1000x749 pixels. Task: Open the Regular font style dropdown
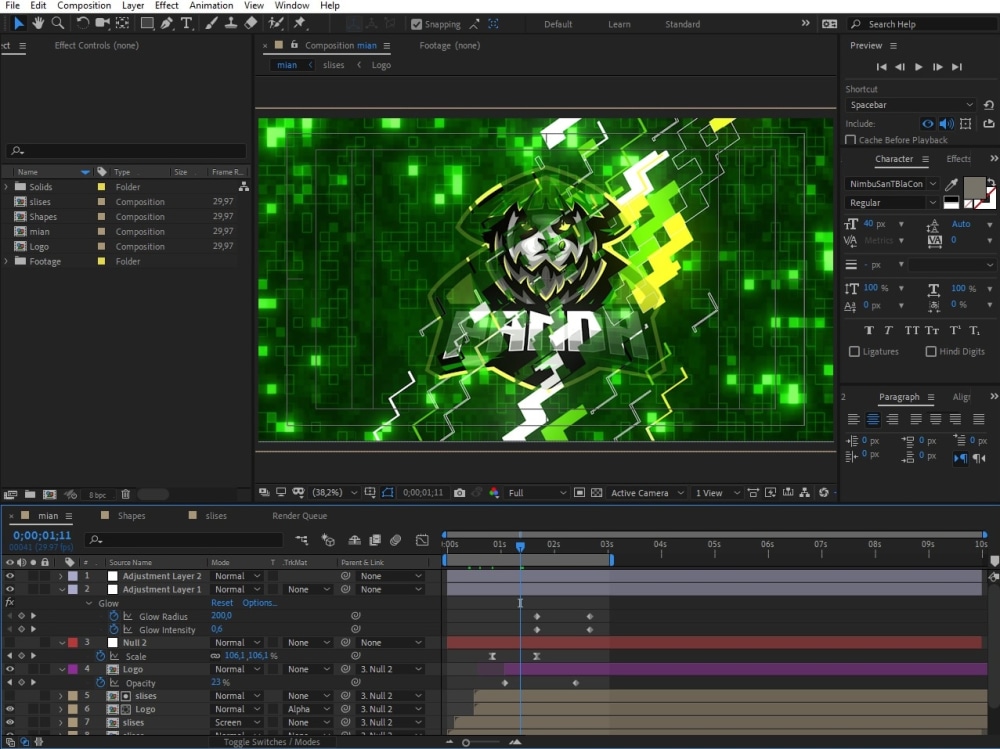coord(892,203)
